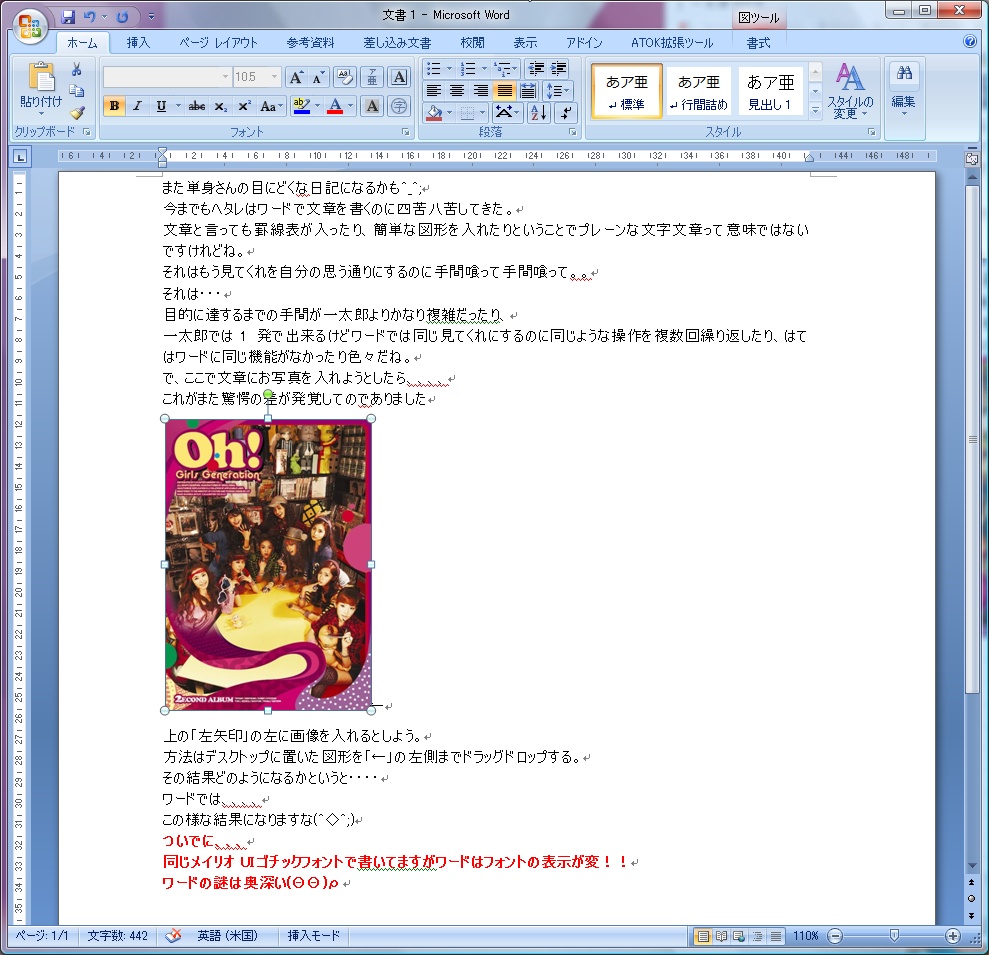Align text right
Image resolution: width=989 pixels, height=955 pixels.
point(481,90)
